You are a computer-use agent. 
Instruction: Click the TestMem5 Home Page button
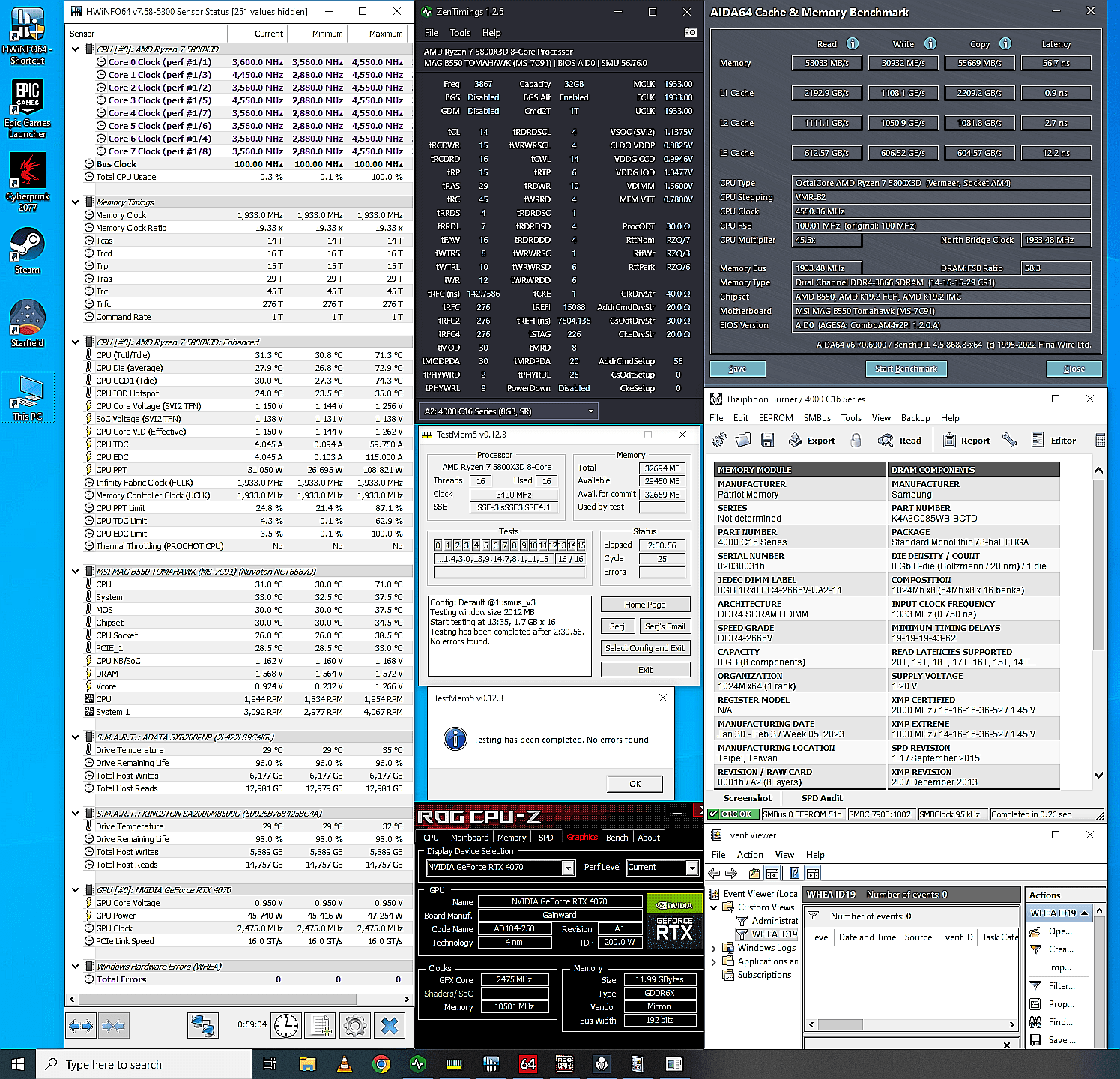[x=645, y=605]
